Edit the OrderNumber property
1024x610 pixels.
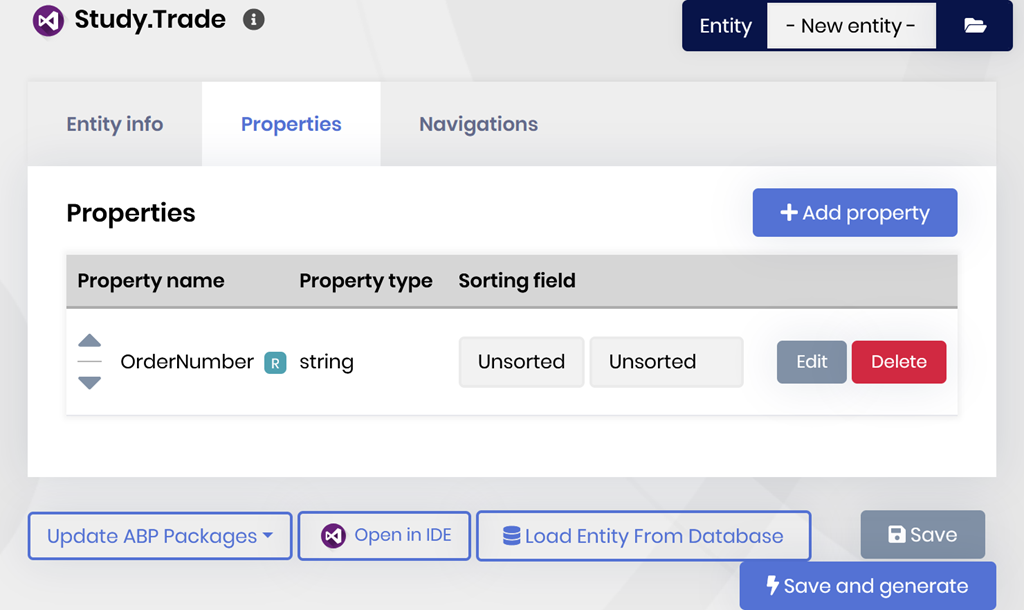812,362
